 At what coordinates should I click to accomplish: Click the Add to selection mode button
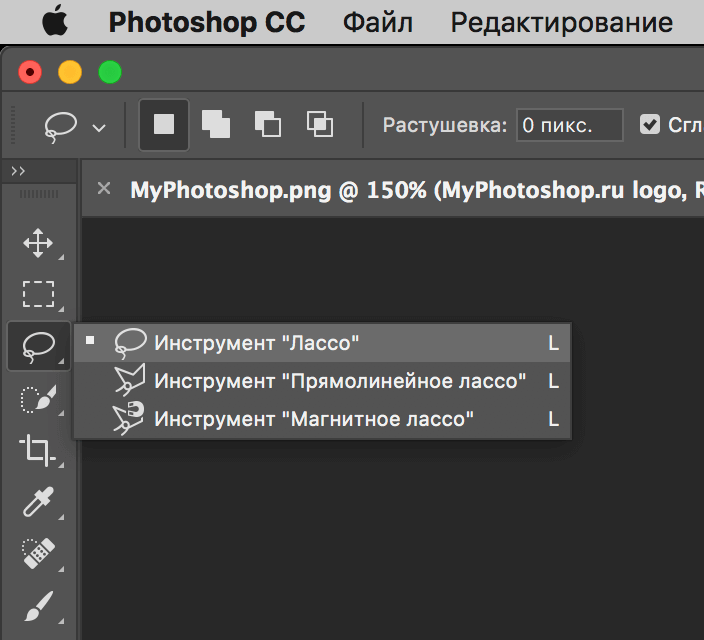pyautogui.click(x=216, y=124)
